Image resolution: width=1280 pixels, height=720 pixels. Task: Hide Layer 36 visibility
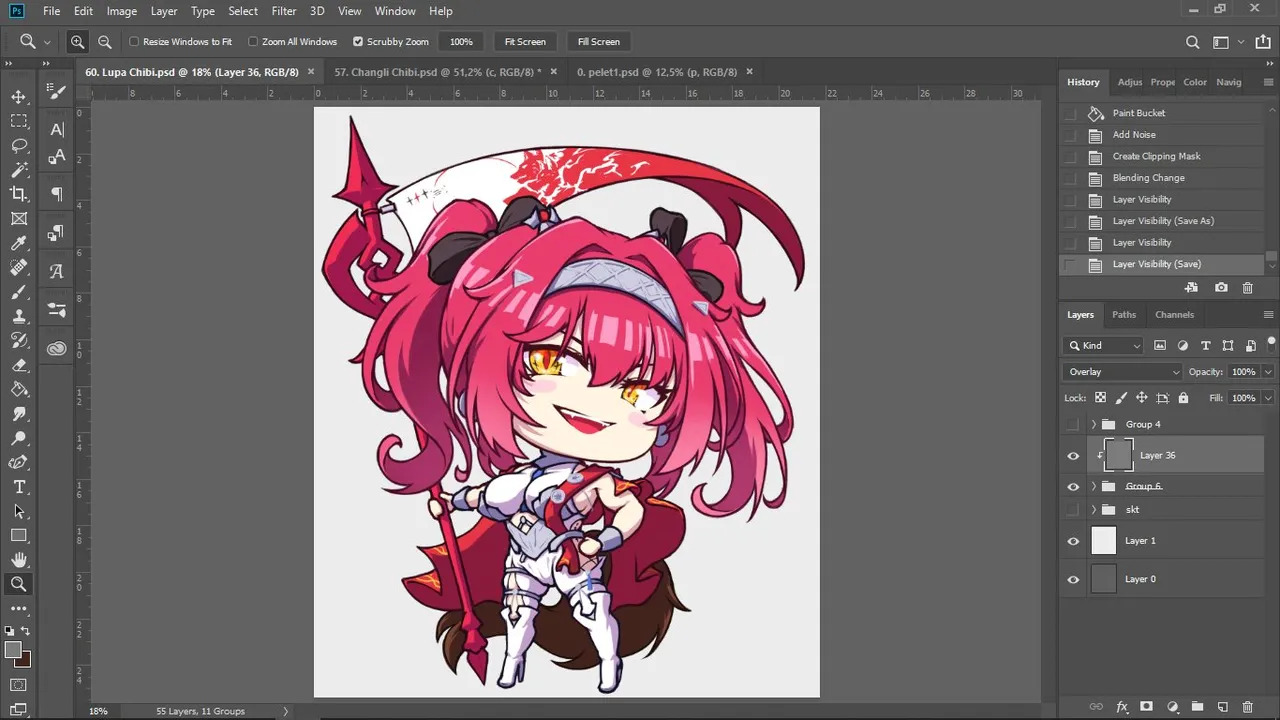coord(1073,456)
